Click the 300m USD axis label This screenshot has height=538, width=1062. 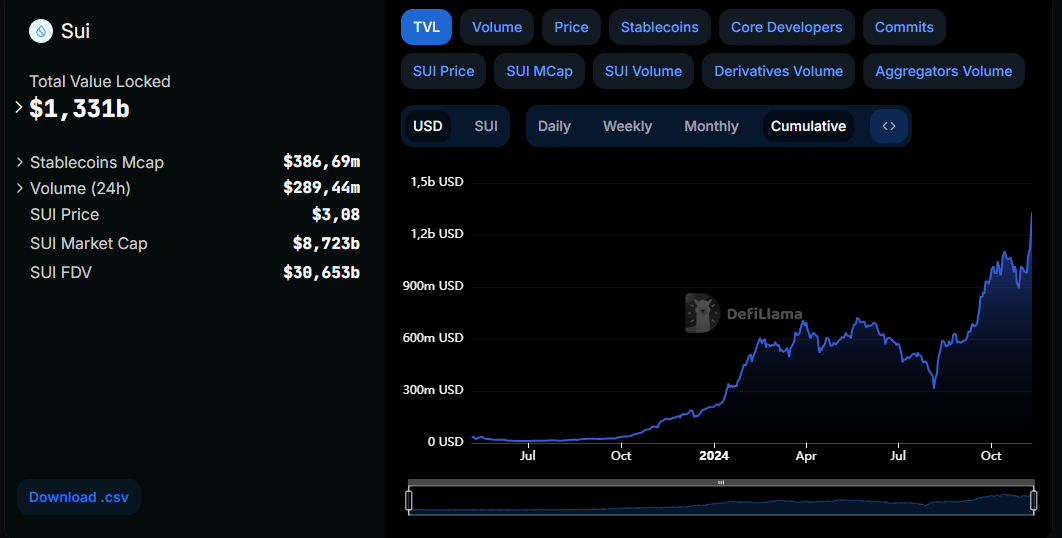point(433,390)
